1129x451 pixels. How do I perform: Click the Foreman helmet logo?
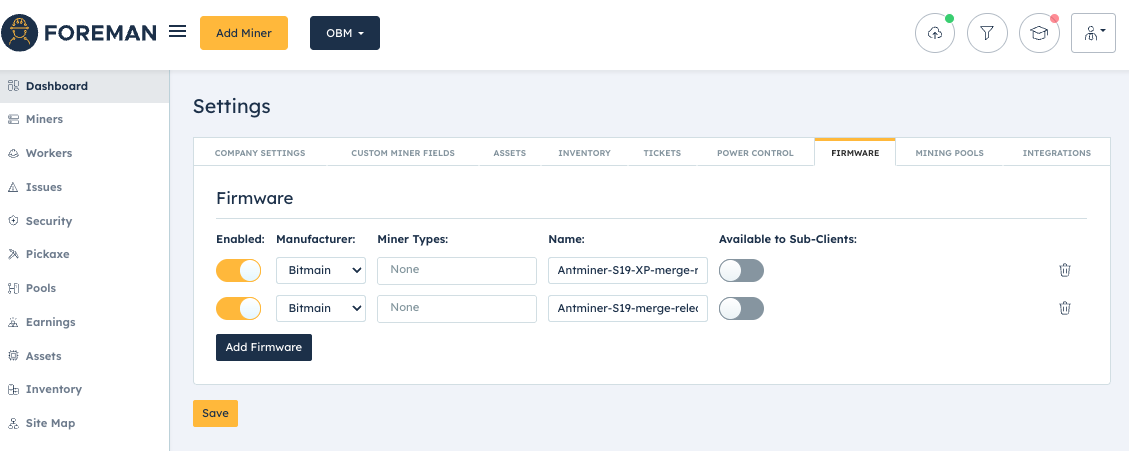point(19,32)
